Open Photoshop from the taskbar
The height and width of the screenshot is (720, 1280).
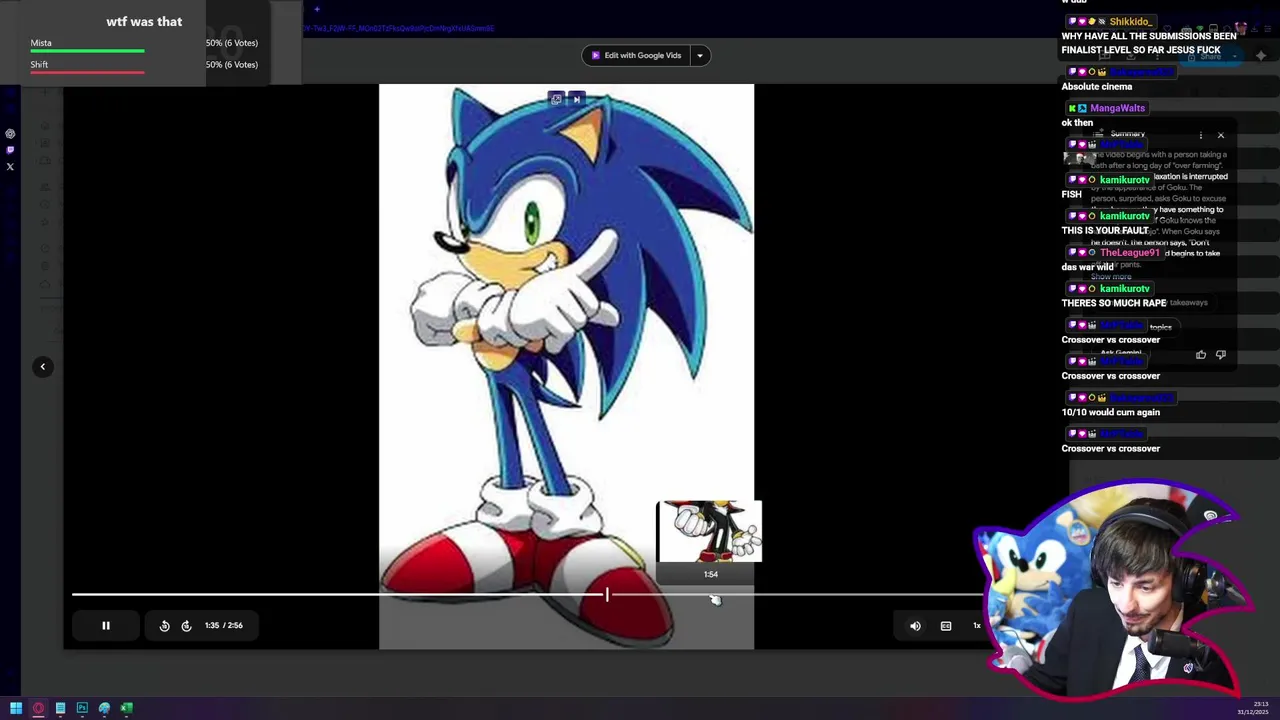82,708
